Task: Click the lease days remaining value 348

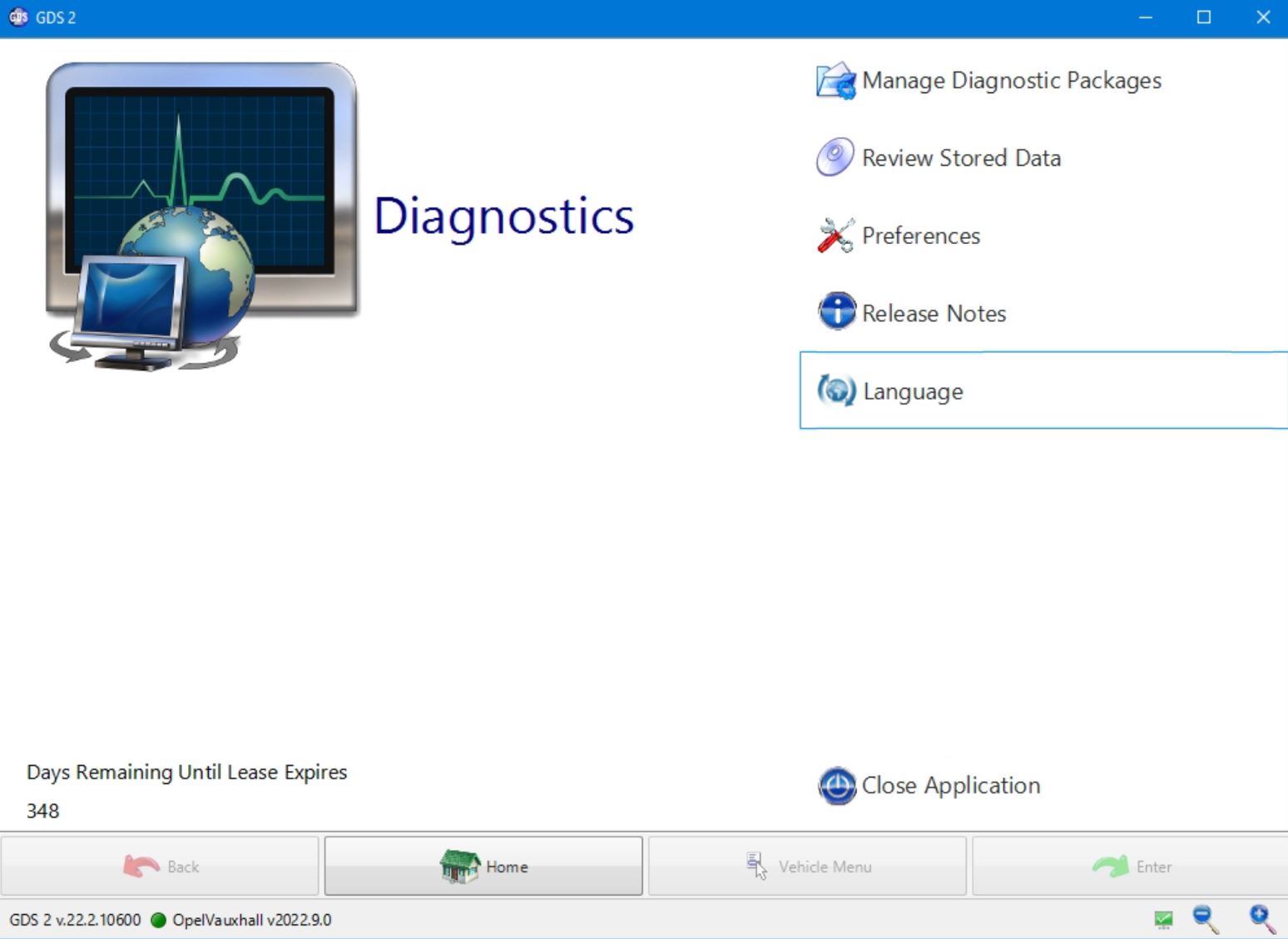Action: coord(43,811)
